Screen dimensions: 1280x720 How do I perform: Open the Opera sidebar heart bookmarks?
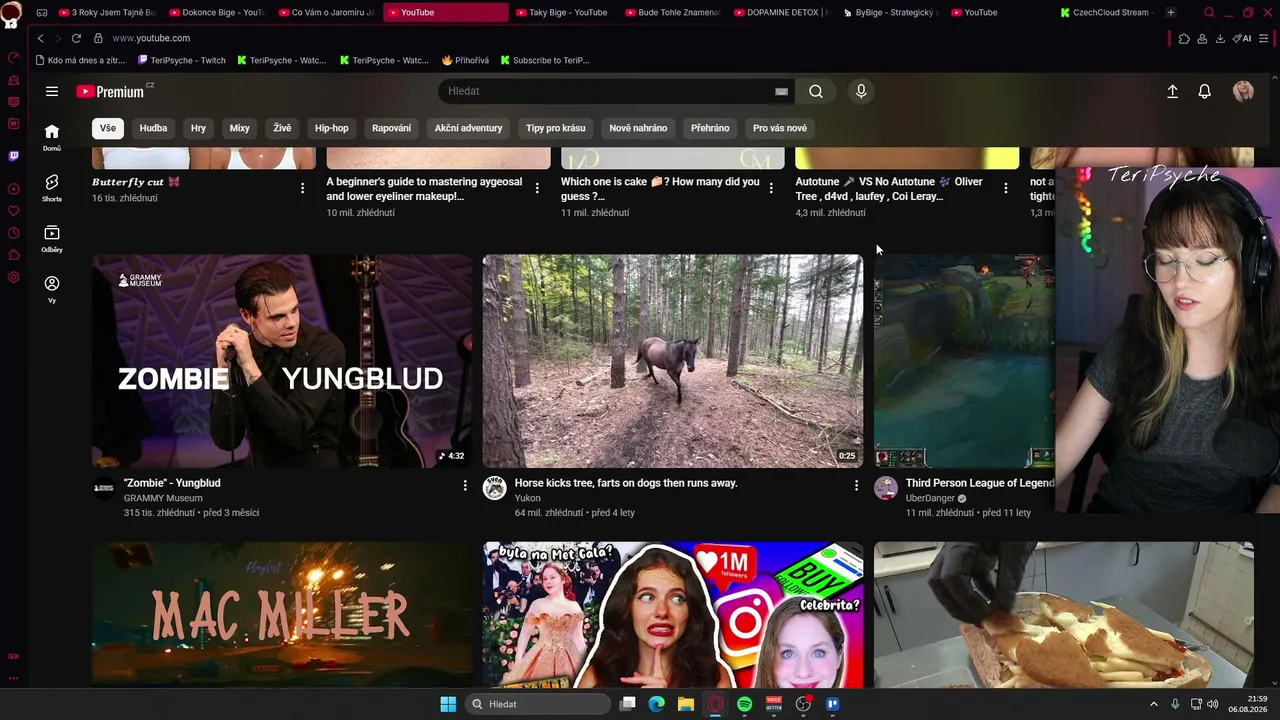pyautogui.click(x=13, y=211)
